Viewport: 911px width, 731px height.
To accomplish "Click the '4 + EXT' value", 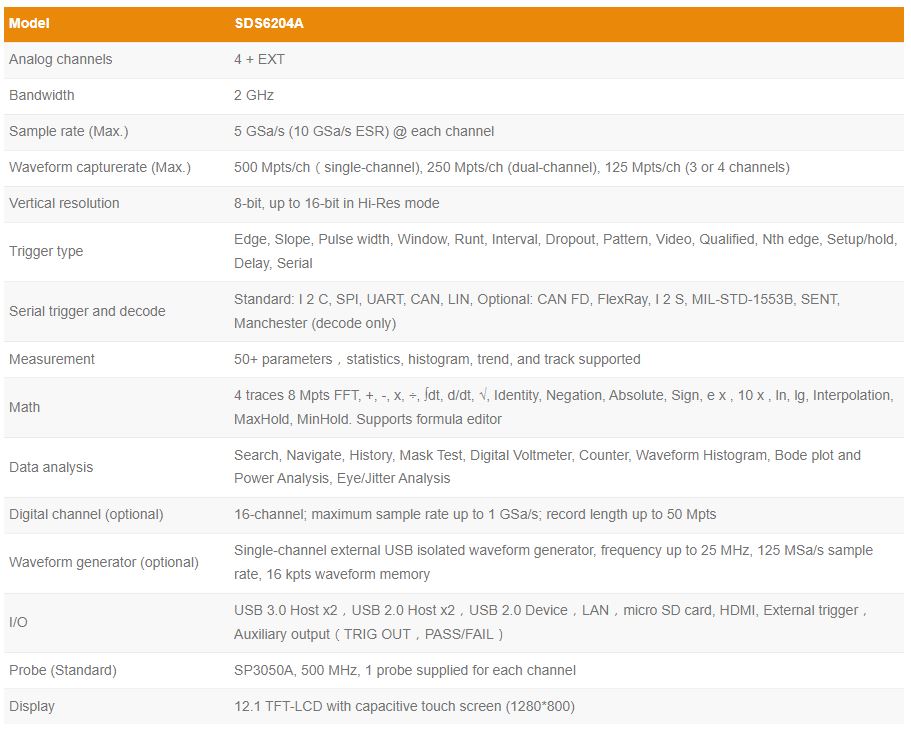I will click(259, 59).
